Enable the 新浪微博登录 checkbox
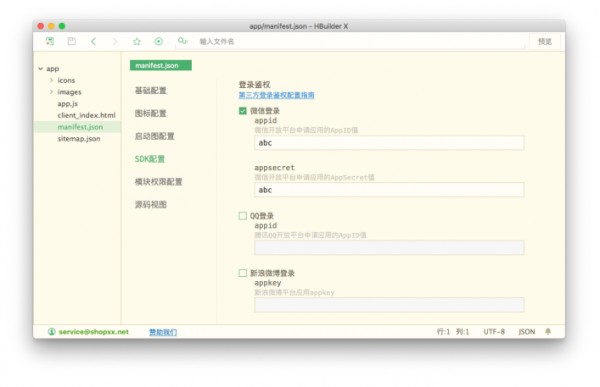 coord(243,273)
